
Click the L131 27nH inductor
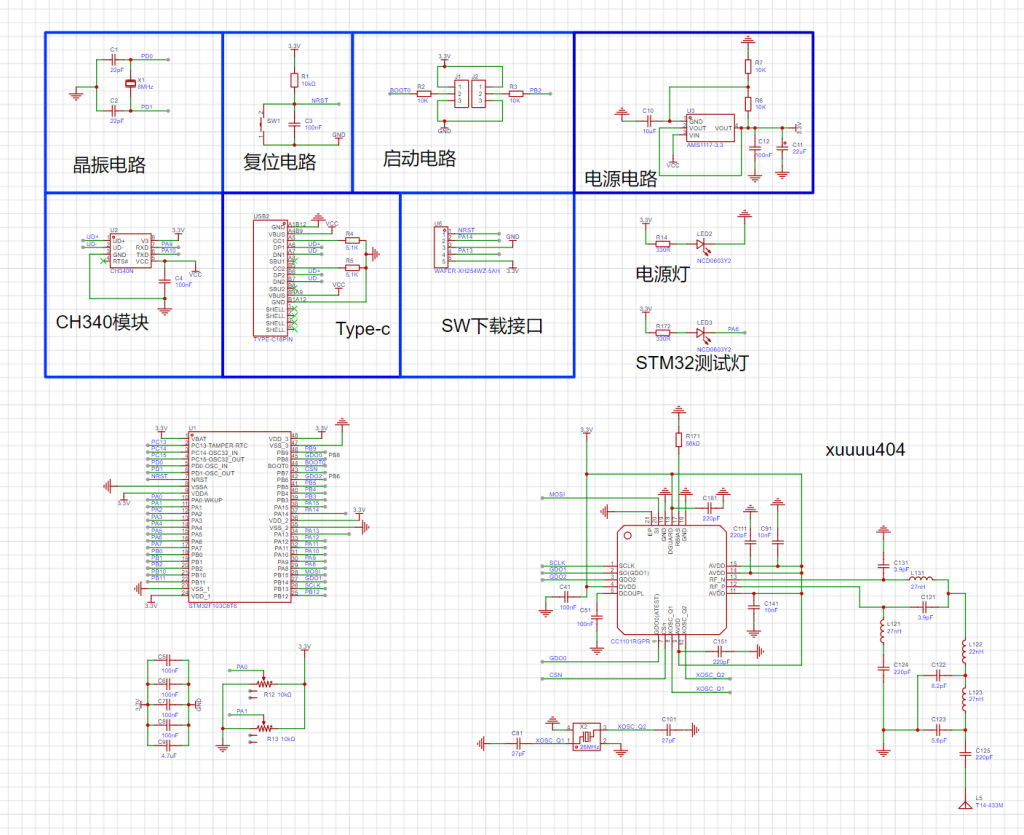pos(919,578)
